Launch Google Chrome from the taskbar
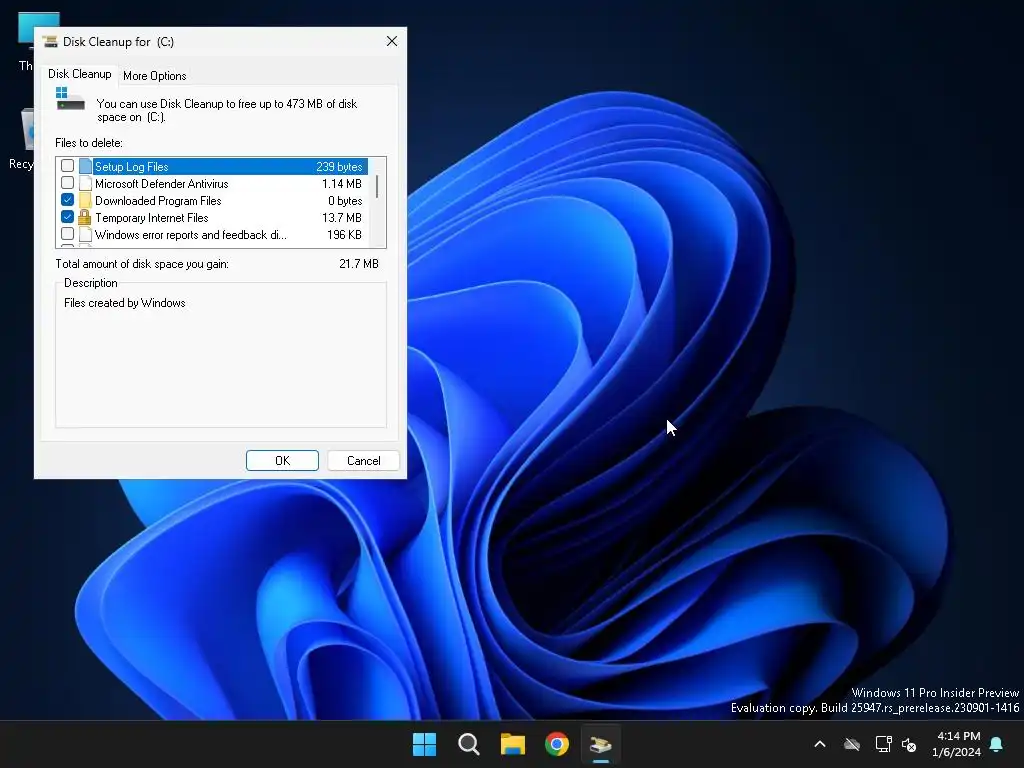 557,744
